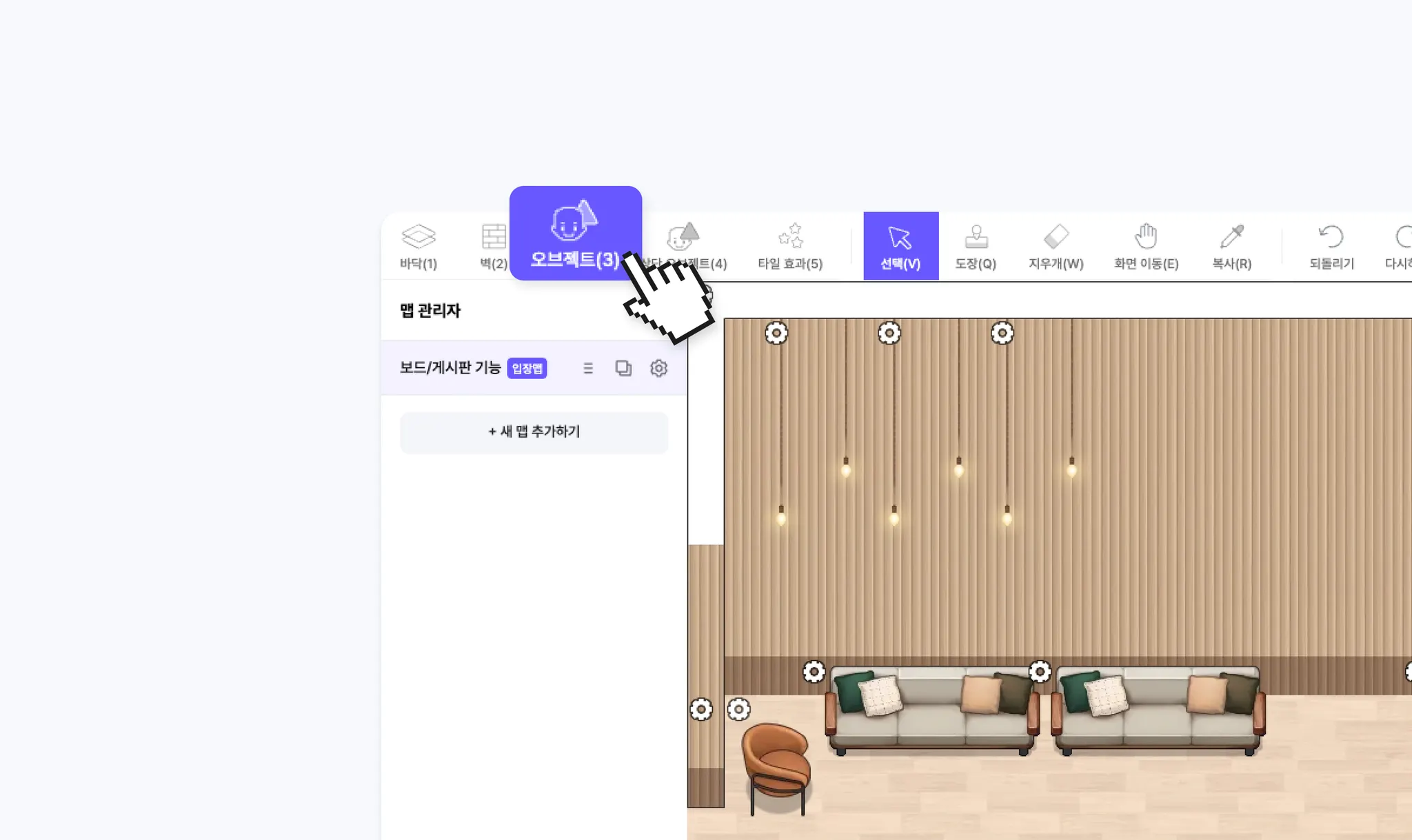Click the left sofa on the map

tap(932, 710)
